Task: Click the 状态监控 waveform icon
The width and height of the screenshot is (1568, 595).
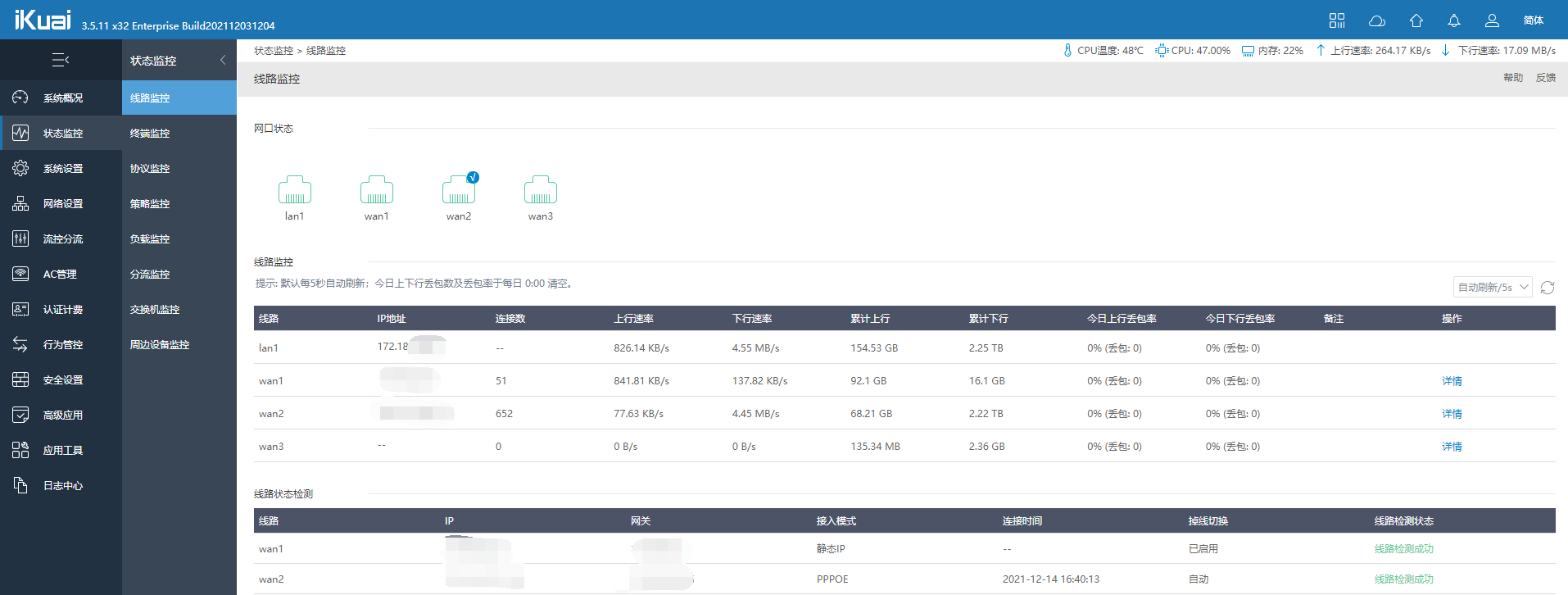Action: point(20,133)
